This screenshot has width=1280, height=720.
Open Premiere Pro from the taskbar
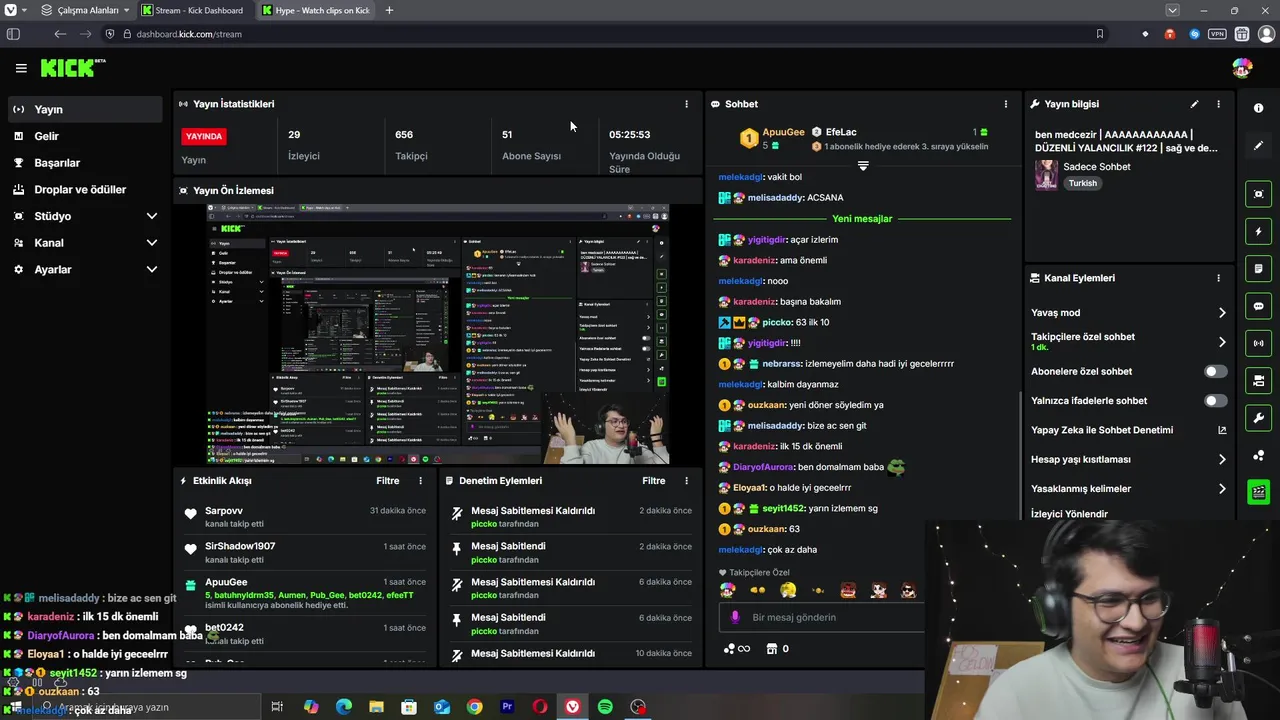point(507,707)
